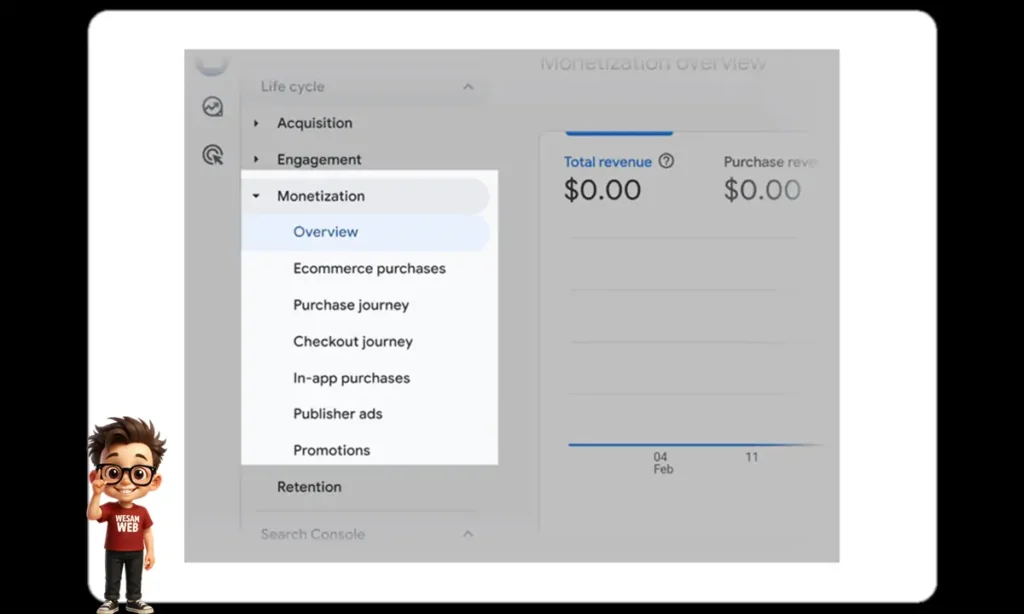Switch to the Total revenue metric tab
The width and height of the screenshot is (1024, 614).
pyautogui.click(x=608, y=161)
